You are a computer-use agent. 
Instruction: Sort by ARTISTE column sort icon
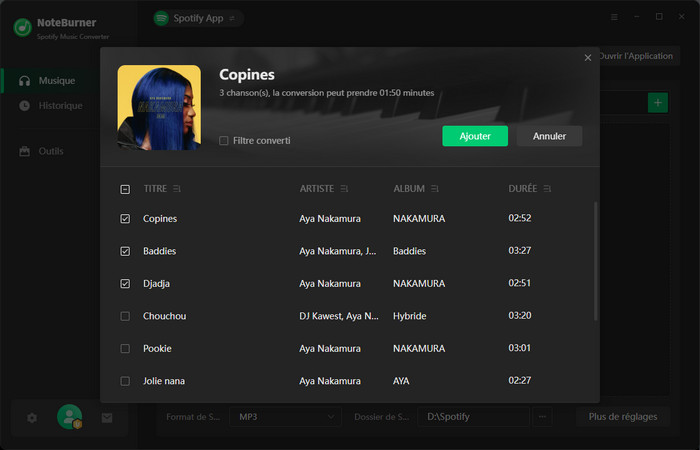point(344,189)
